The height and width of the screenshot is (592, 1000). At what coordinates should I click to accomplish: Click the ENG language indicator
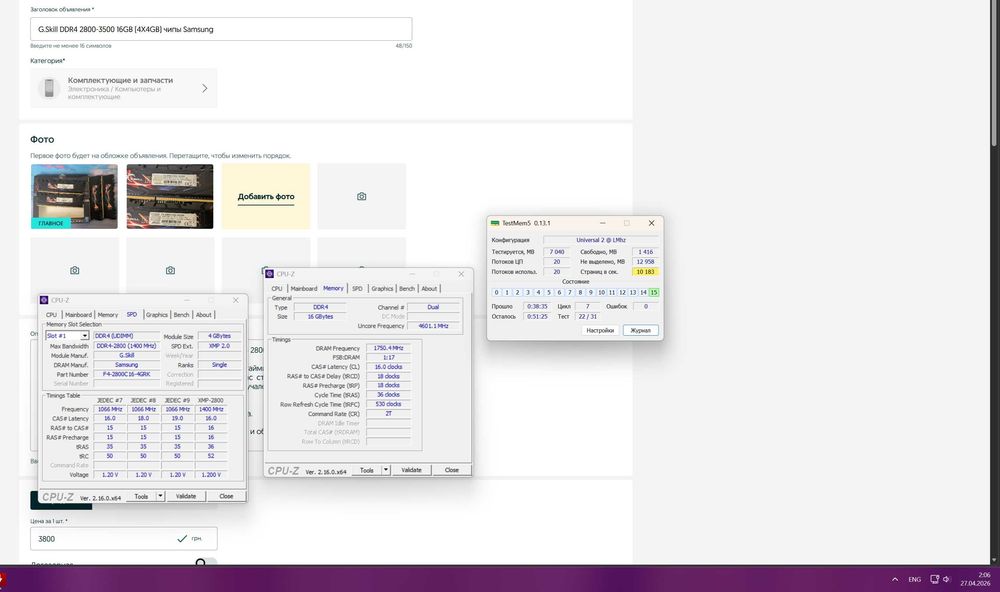pyautogui.click(x=915, y=579)
